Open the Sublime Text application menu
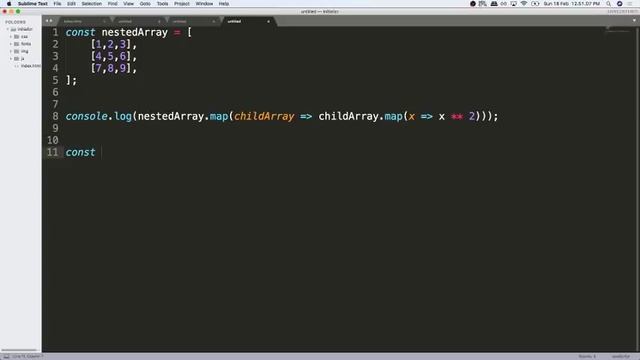 pyautogui.click(x=33, y=4)
